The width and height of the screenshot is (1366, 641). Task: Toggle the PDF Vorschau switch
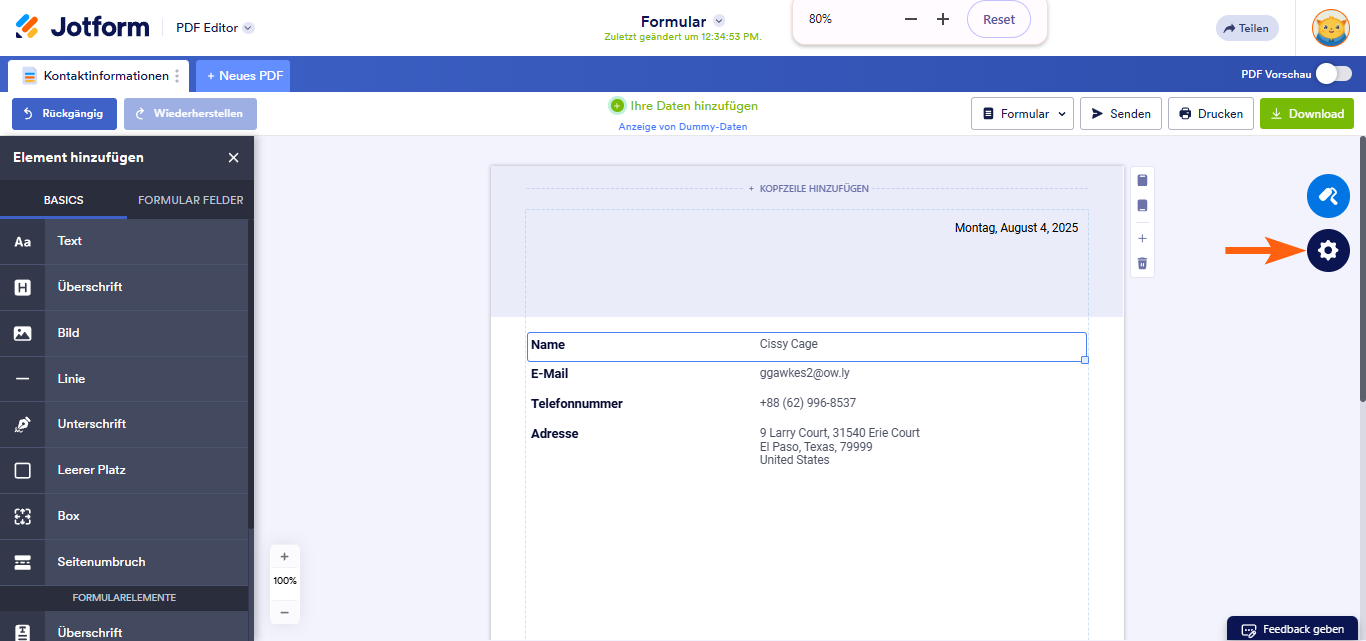(1333, 74)
